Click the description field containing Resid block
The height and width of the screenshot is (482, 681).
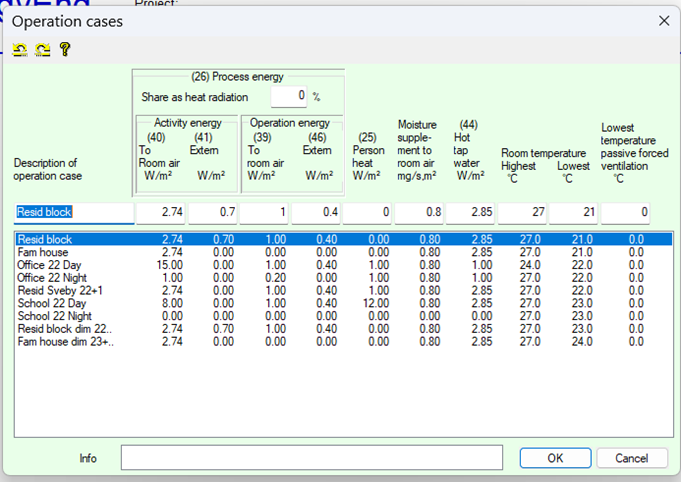pos(74,213)
